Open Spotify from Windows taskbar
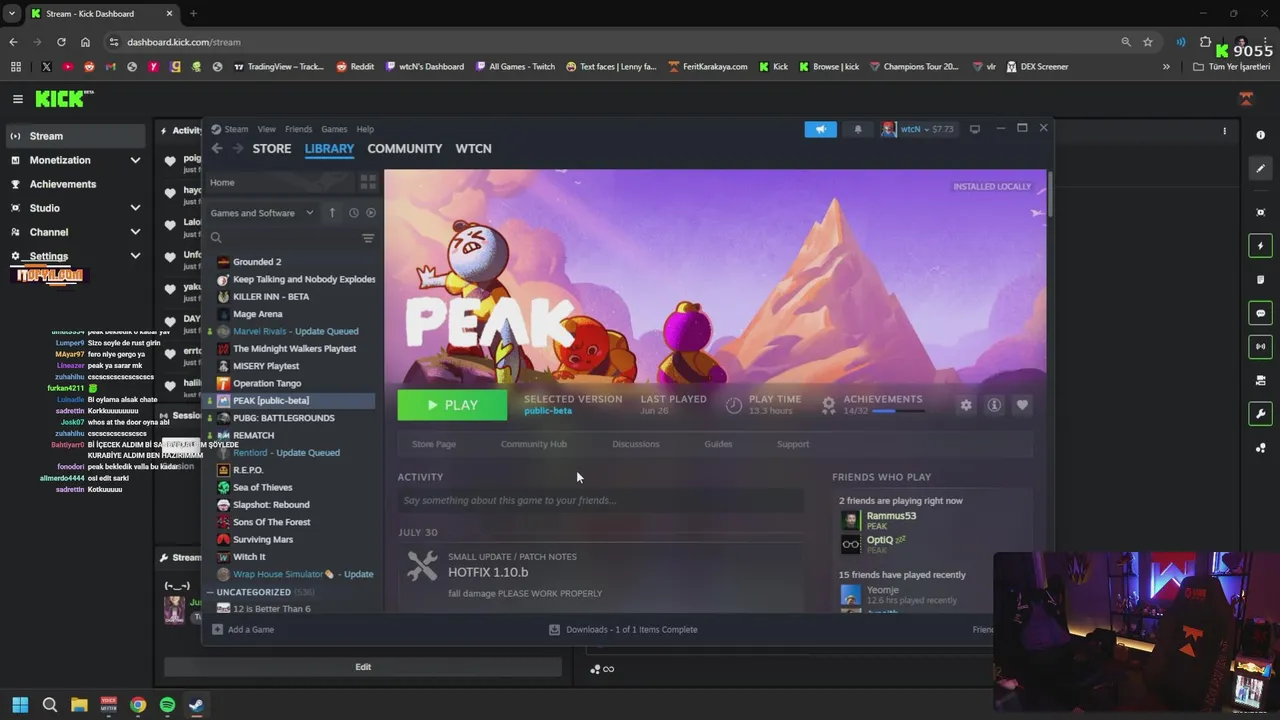Image resolution: width=1280 pixels, height=720 pixels. [x=167, y=705]
